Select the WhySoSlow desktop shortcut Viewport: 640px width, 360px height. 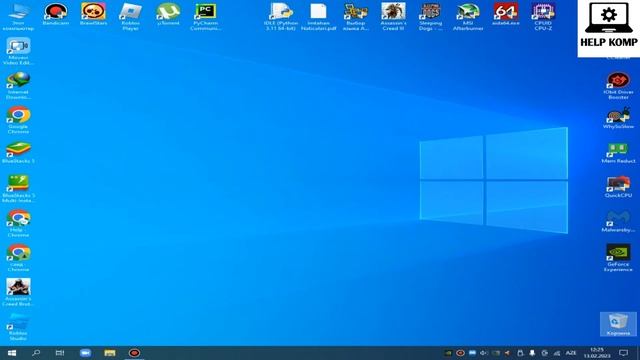click(x=618, y=118)
